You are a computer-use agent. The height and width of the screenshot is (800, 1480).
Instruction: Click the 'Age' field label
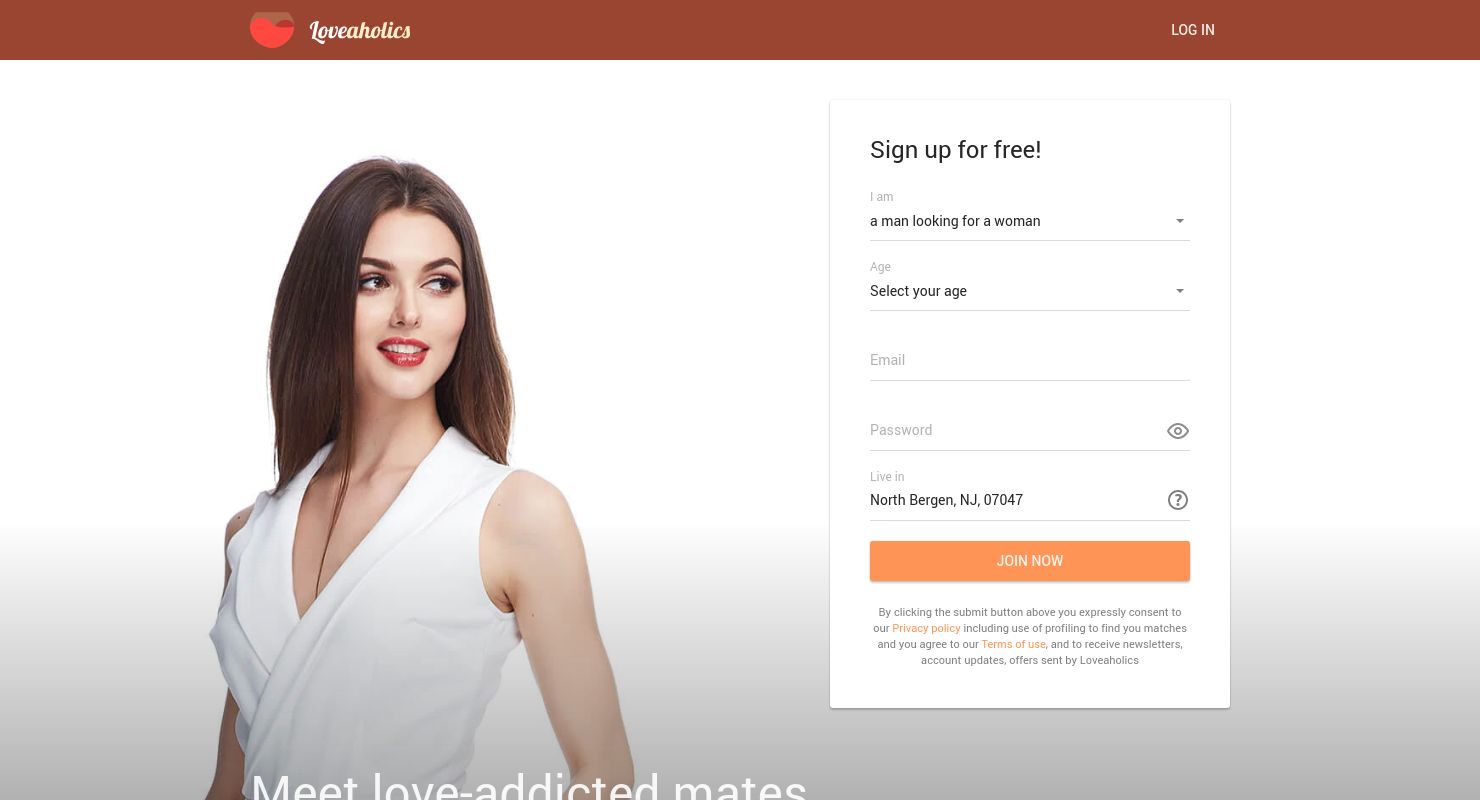880,267
